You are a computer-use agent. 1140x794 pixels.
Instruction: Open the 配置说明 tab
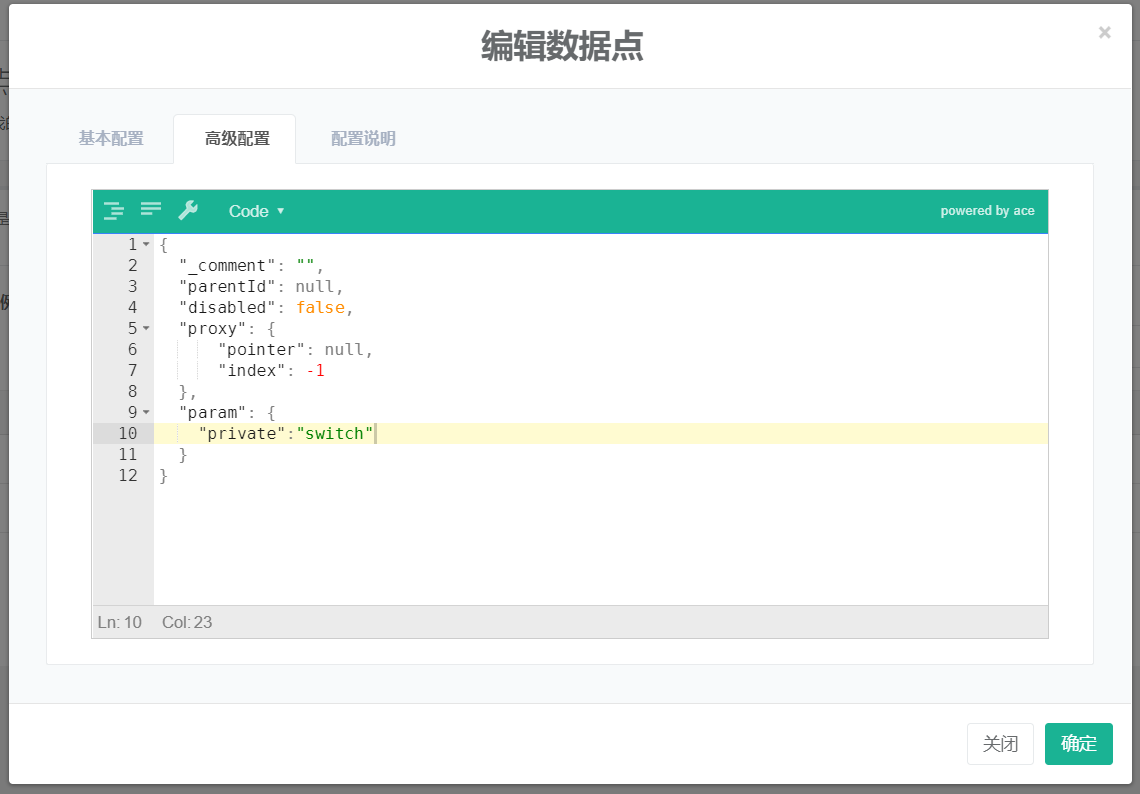(363, 139)
